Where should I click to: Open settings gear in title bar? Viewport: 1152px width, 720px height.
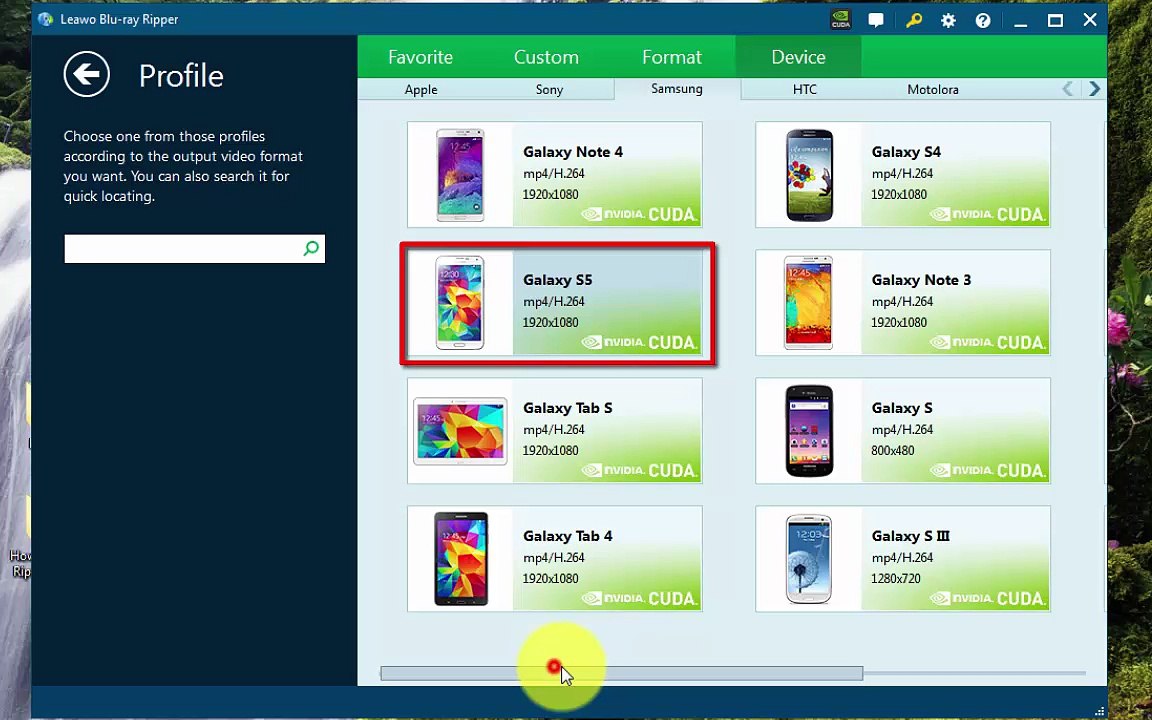pyautogui.click(x=948, y=21)
